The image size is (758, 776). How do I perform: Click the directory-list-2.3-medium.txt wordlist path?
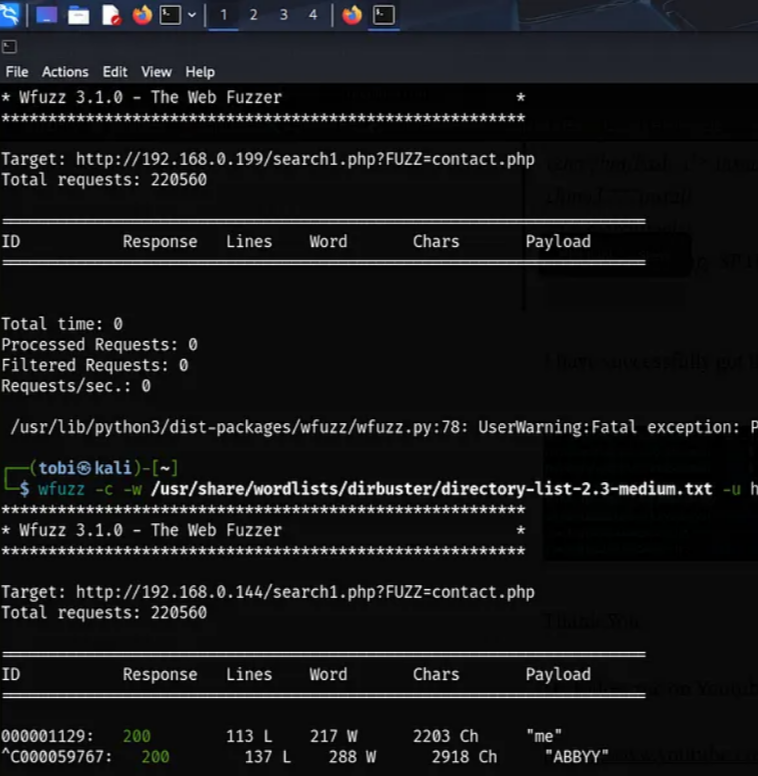(431, 489)
